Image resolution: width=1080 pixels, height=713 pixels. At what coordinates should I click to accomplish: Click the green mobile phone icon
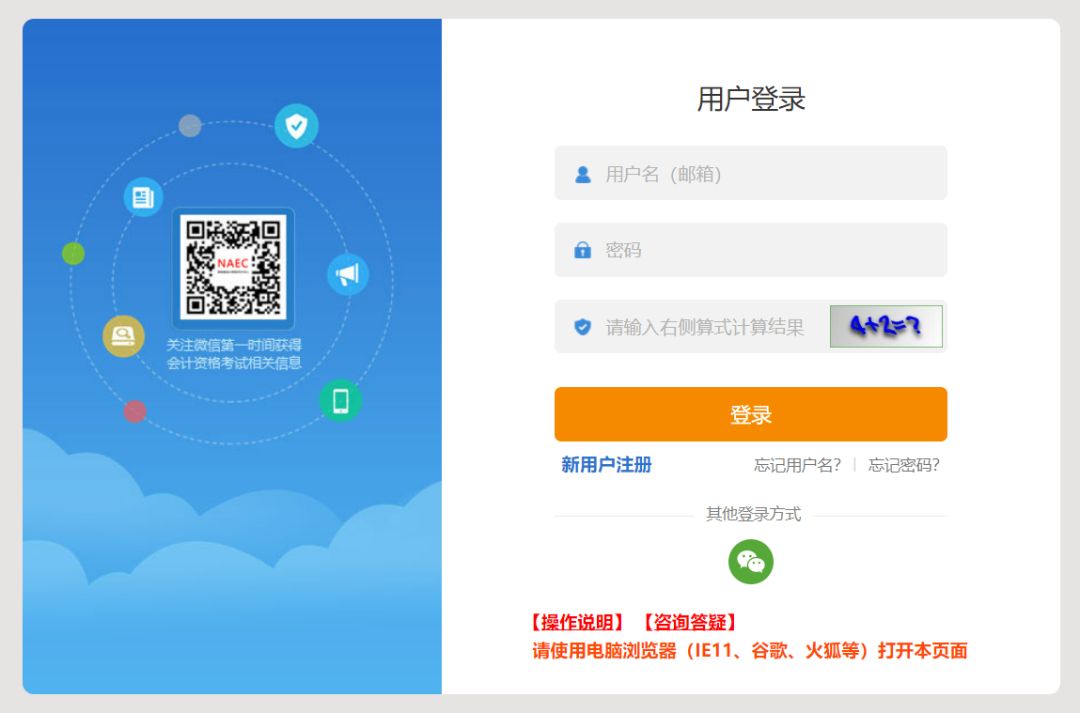click(340, 401)
